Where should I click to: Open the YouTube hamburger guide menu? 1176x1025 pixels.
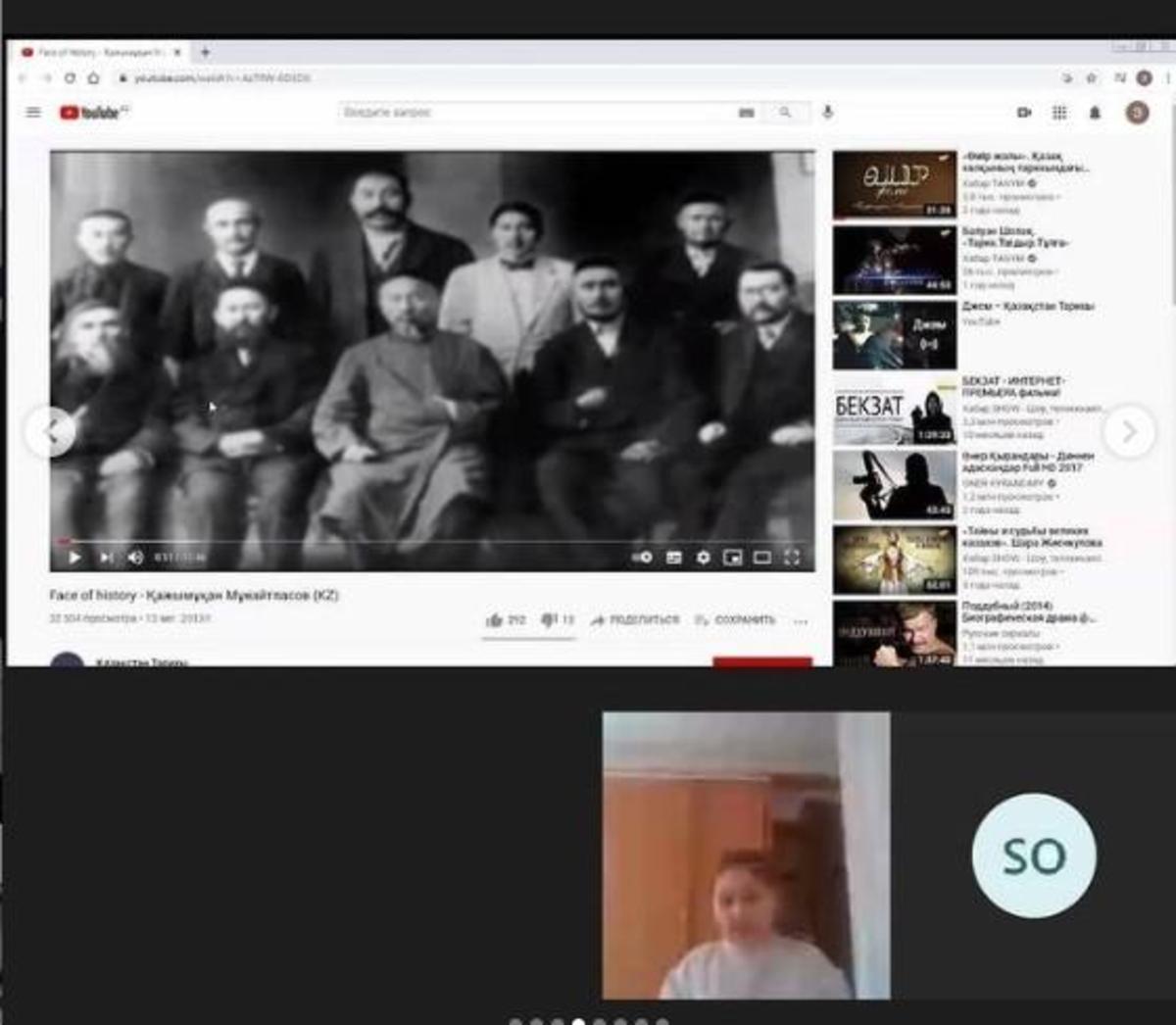[33, 113]
